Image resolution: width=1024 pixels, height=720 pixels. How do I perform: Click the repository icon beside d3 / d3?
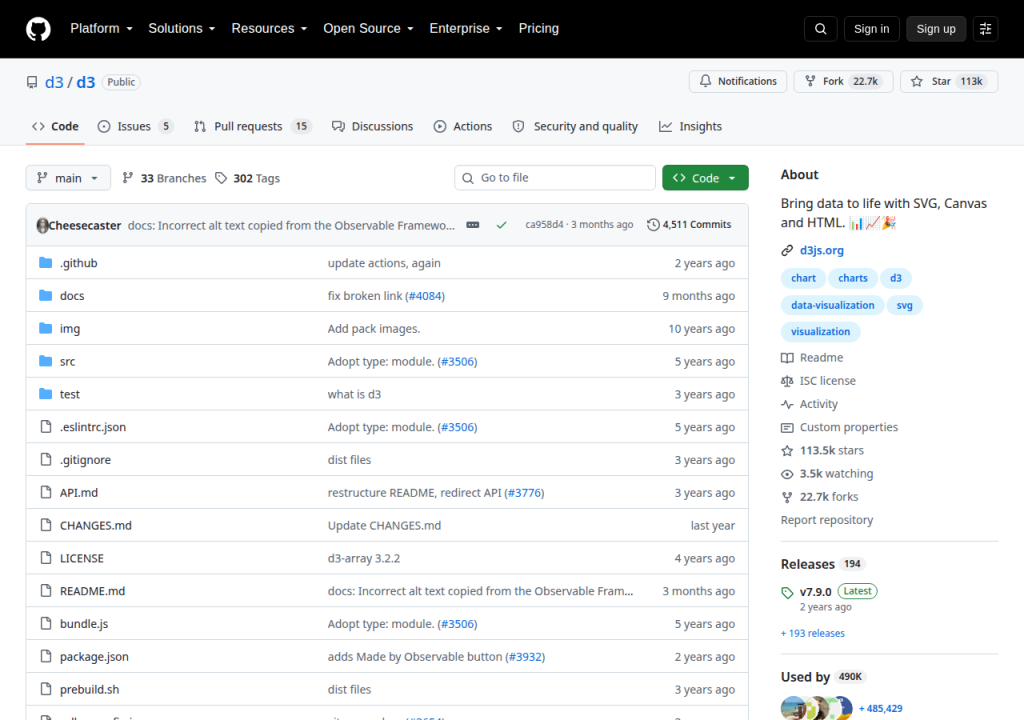(32, 82)
